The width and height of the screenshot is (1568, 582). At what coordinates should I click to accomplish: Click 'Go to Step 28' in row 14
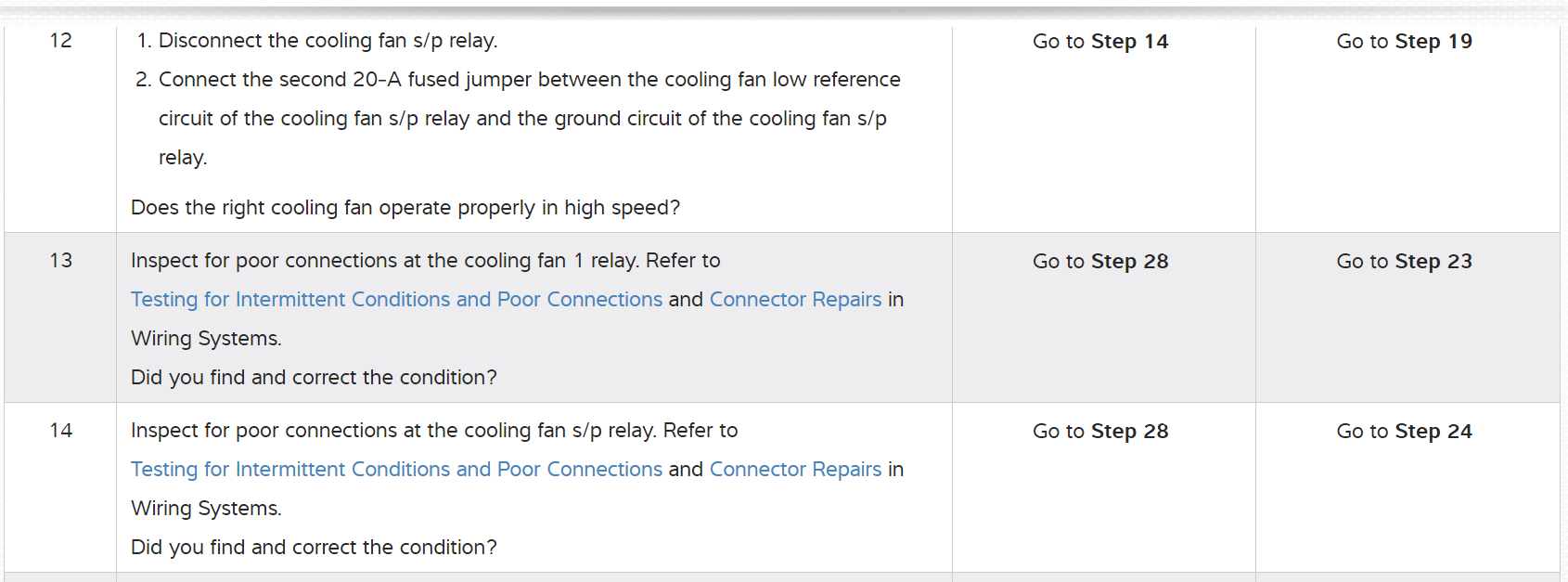pyautogui.click(x=1100, y=432)
